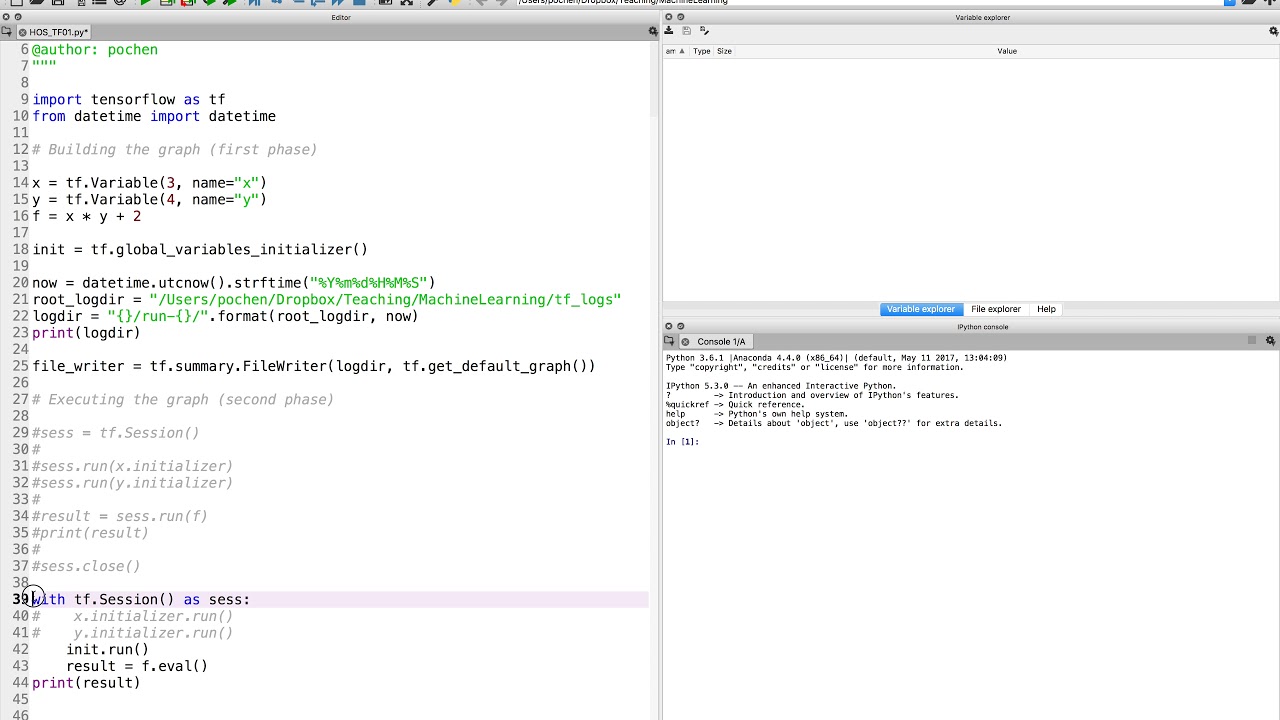Open the Variable explorer options gear
This screenshot has height=720, width=1280.
[x=1273, y=31]
